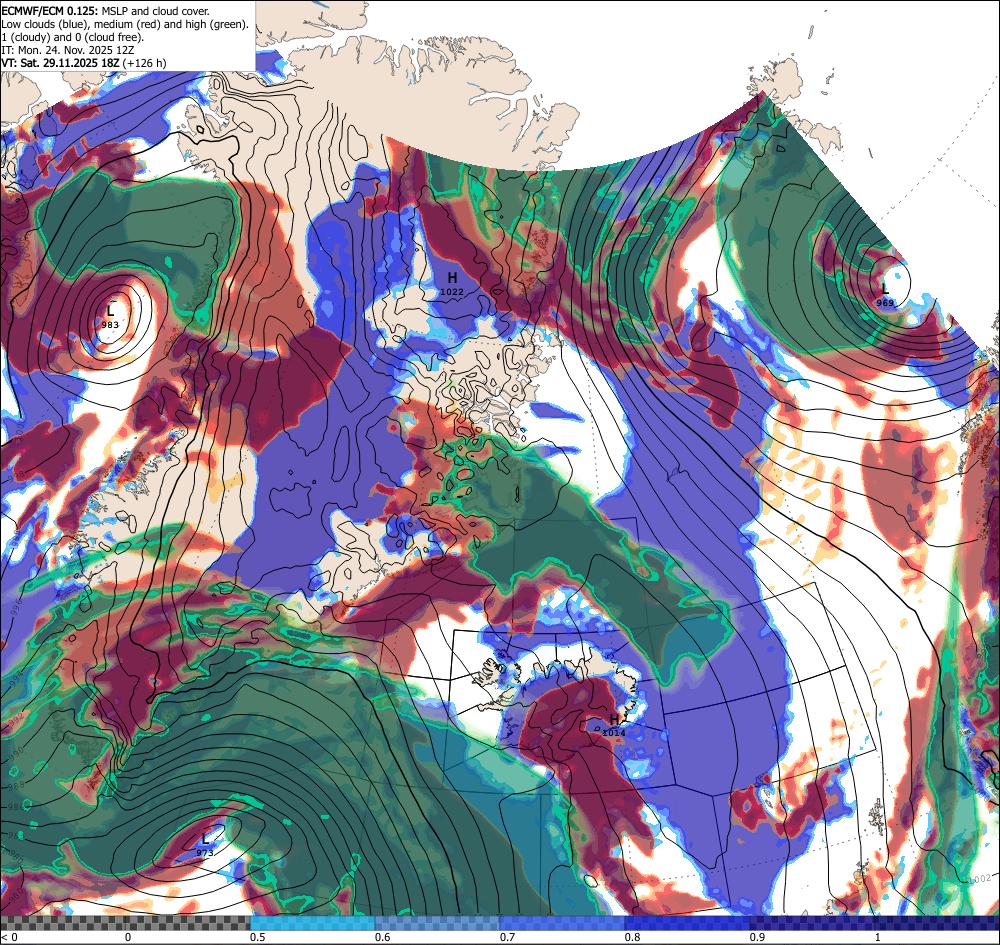Click the '0.8' color scale label

pyautogui.click(x=633, y=937)
